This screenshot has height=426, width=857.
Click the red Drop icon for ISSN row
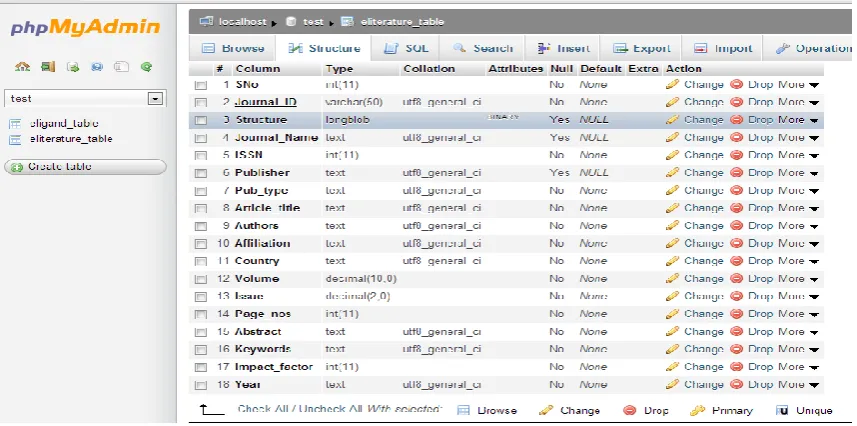click(x=737, y=155)
